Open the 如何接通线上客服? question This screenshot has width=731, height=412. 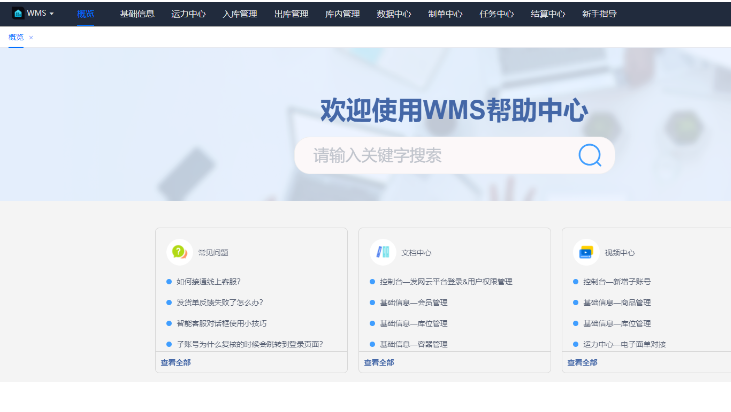208,282
